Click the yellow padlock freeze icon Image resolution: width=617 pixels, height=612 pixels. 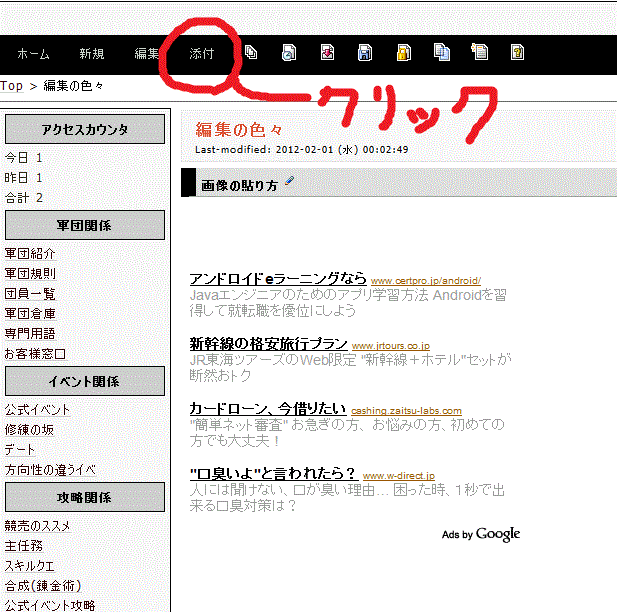pyautogui.click(x=403, y=53)
